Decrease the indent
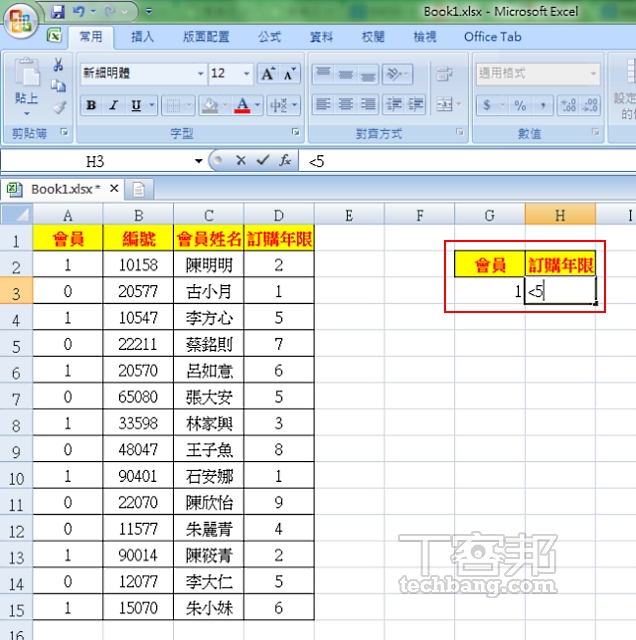 pos(394,104)
